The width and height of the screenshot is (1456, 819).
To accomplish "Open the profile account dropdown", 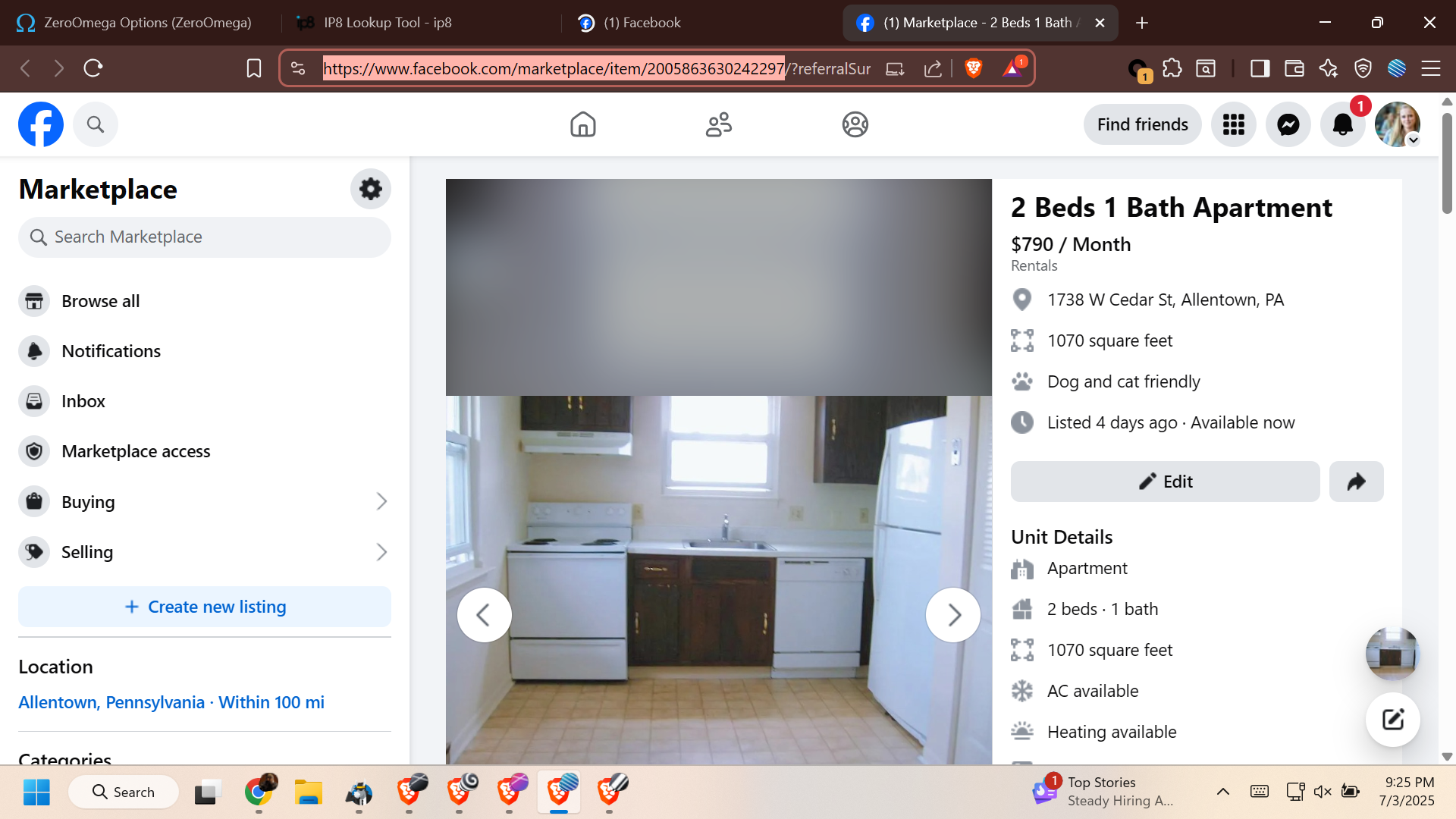I will [x=1398, y=124].
